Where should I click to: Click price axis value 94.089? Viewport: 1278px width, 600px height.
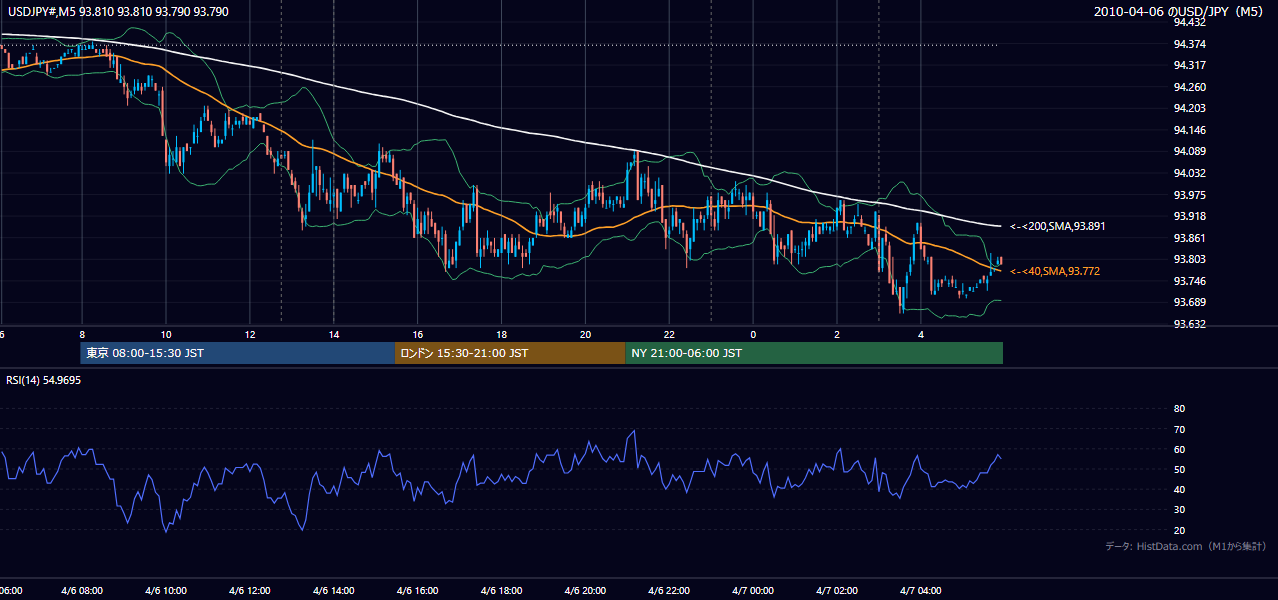(x=1190, y=151)
